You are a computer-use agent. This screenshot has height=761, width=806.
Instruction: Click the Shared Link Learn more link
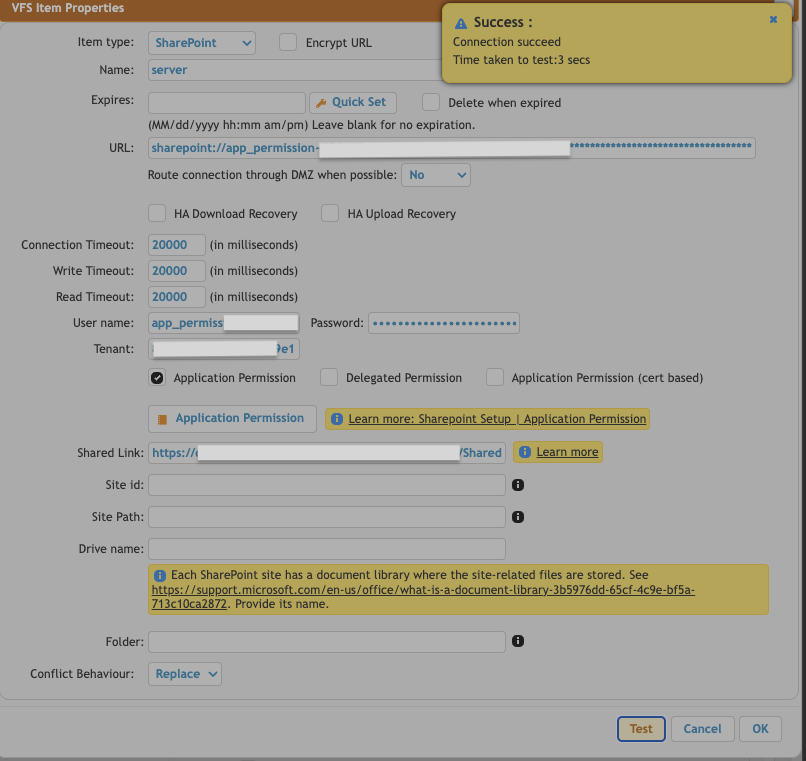point(569,452)
